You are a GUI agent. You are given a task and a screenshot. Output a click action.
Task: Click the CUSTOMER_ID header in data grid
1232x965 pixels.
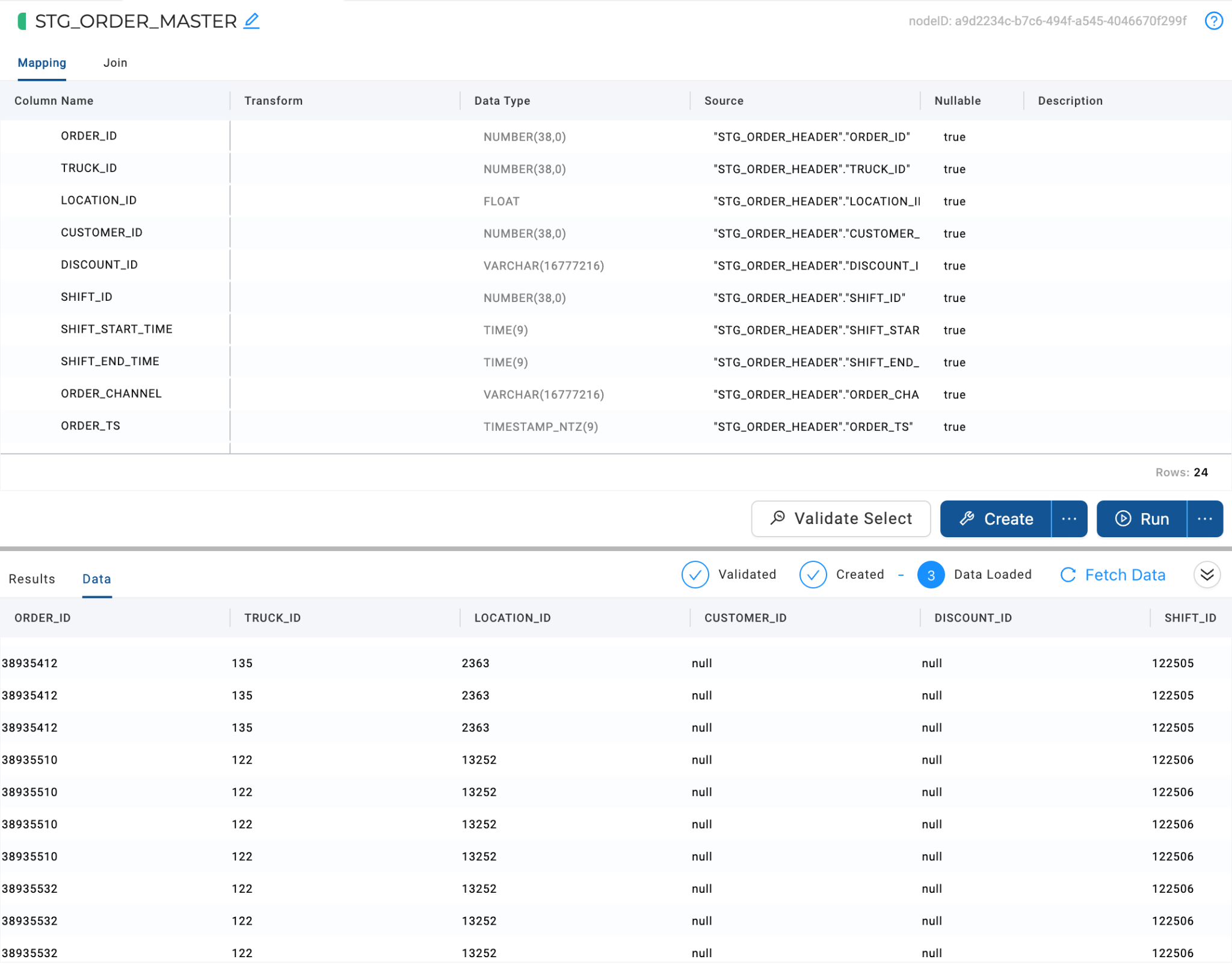[x=745, y=618]
